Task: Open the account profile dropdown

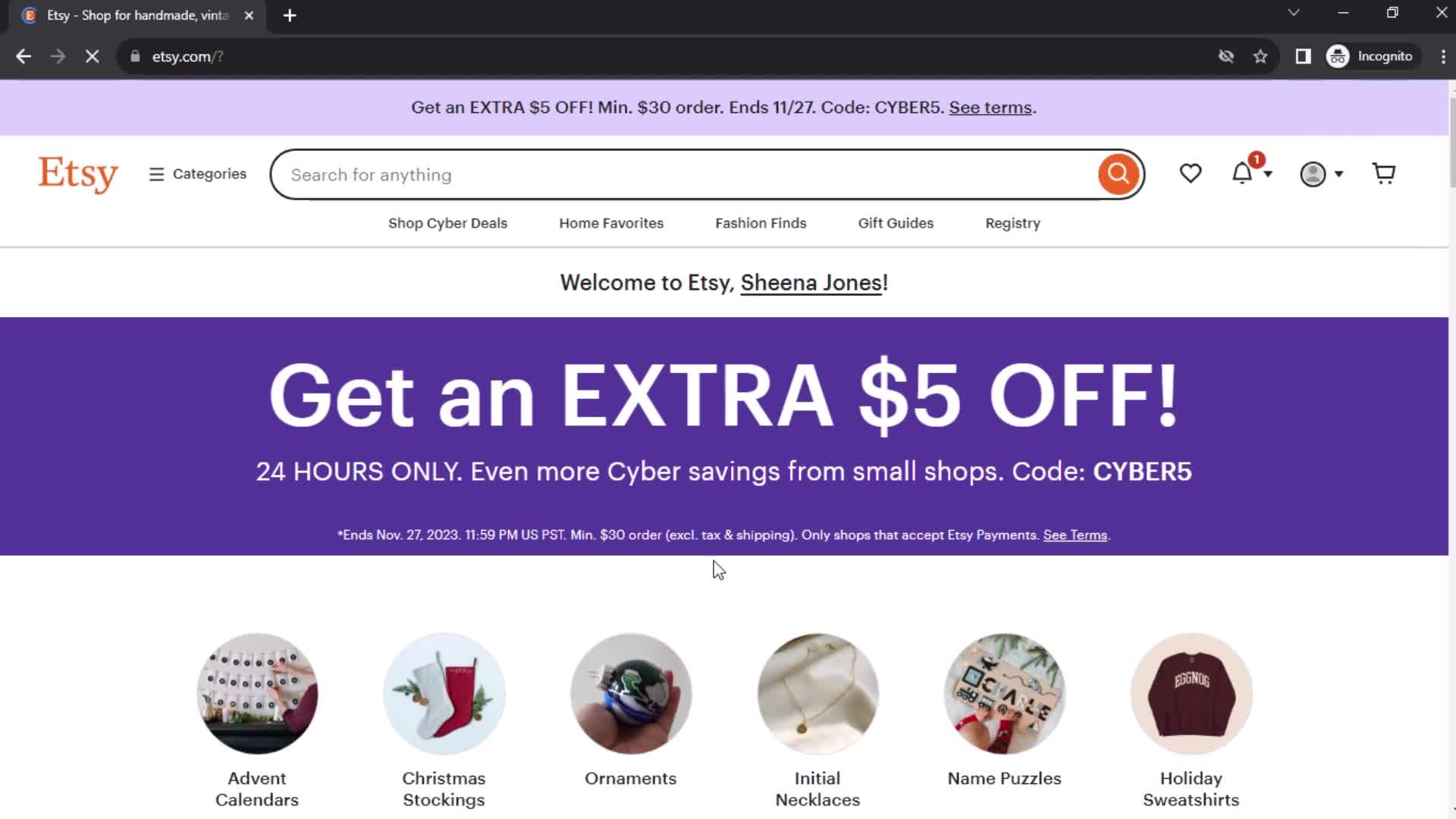Action: point(1320,174)
